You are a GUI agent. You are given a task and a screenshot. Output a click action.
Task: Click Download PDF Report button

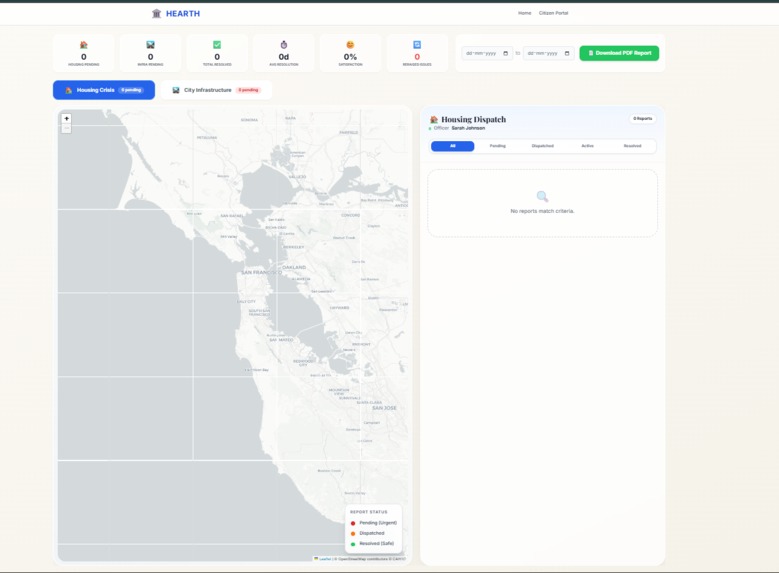tap(619, 53)
